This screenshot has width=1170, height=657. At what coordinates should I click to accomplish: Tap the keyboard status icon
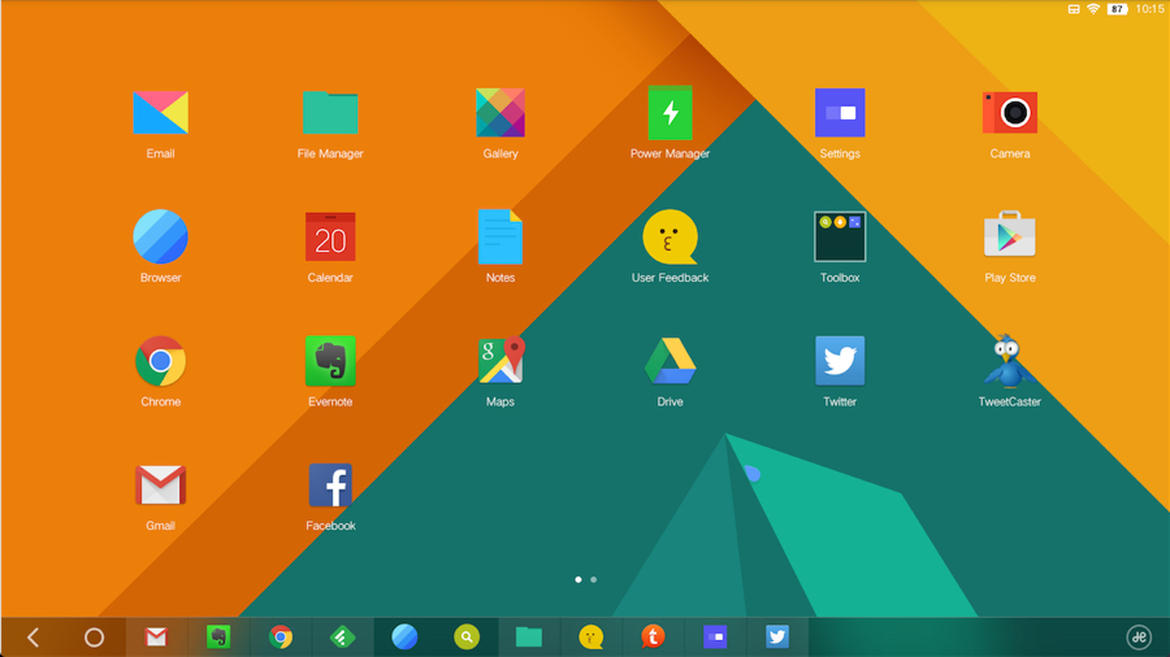[1074, 9]
